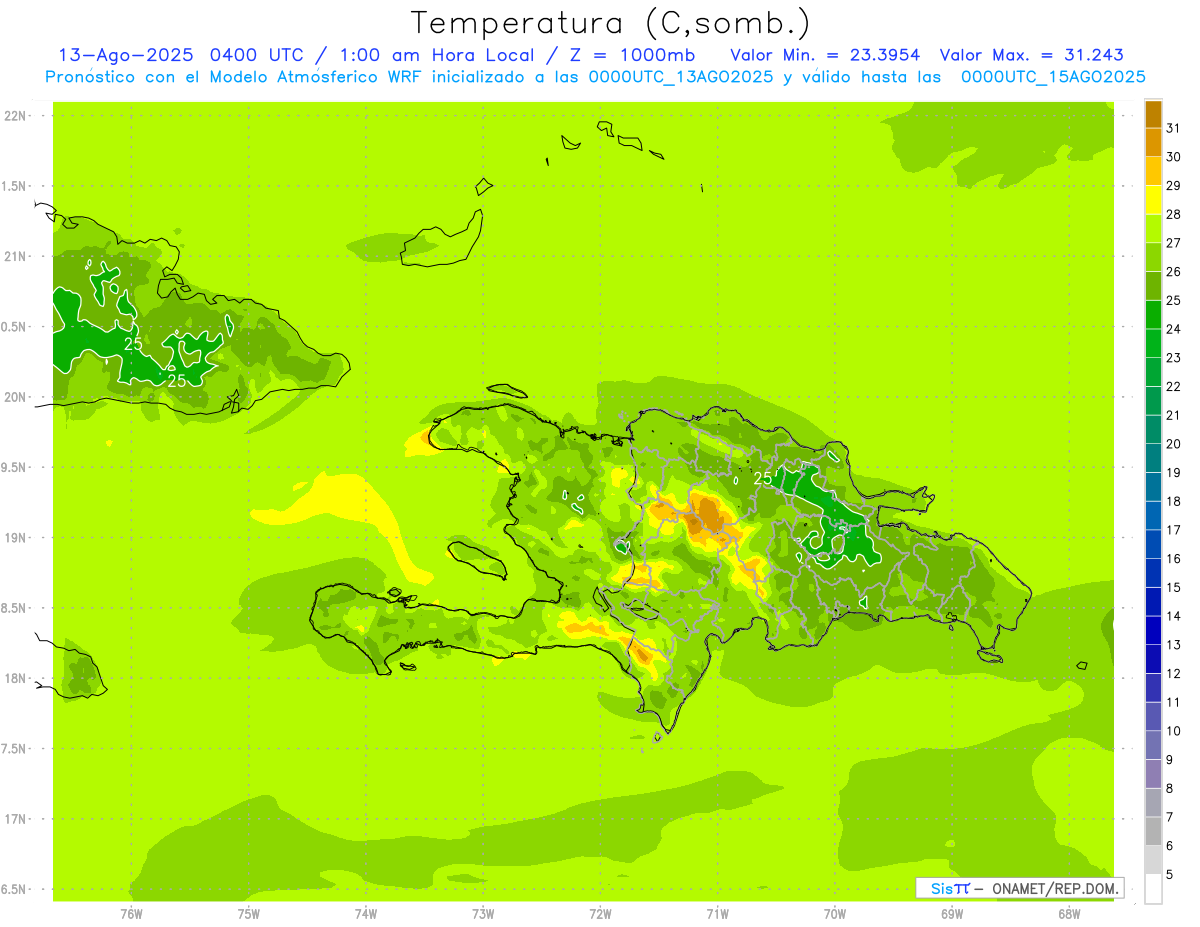1200x927 pixels.
Task: Pick the colorbar segment between 29 and 30
Action: (1153, 172)
